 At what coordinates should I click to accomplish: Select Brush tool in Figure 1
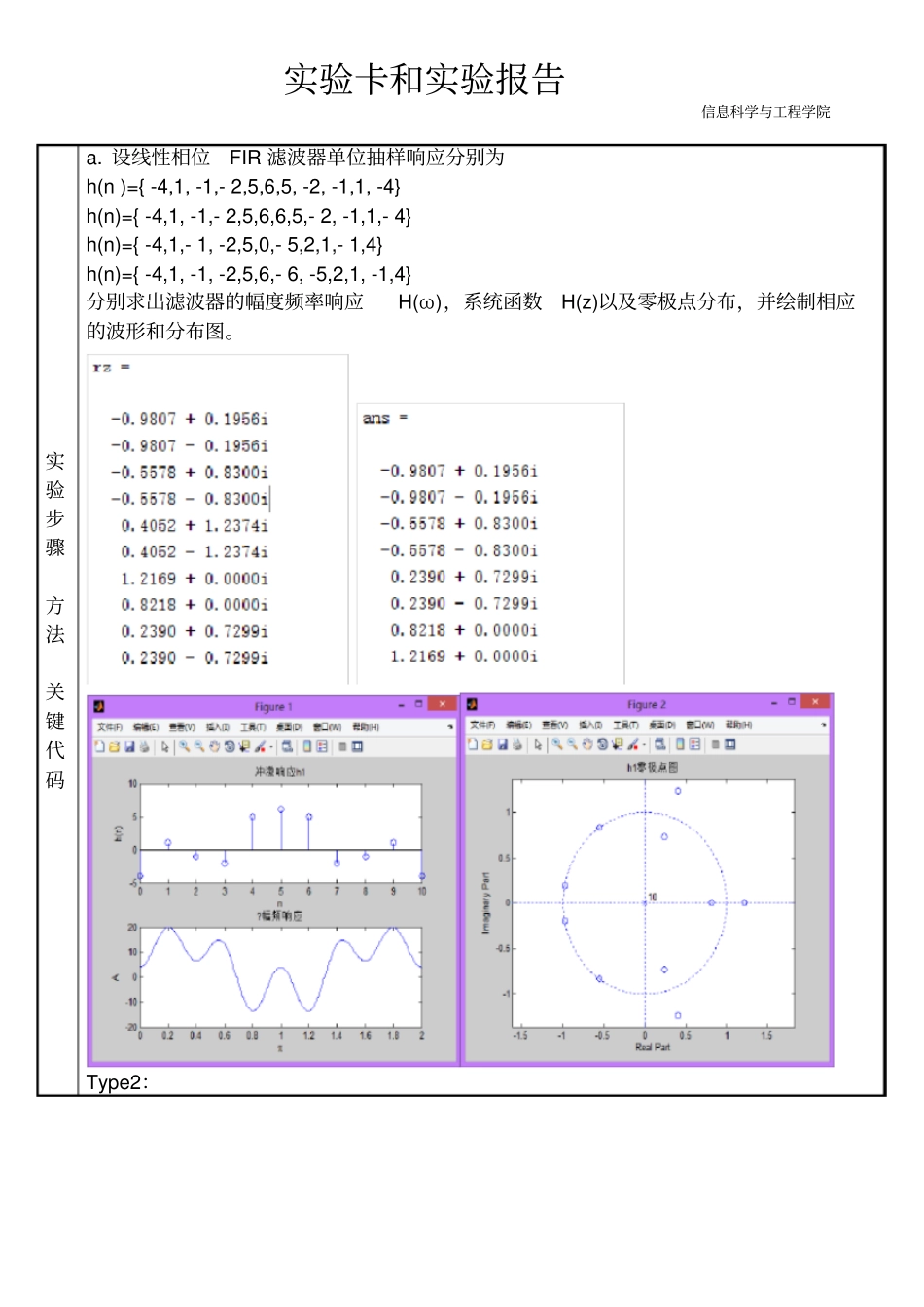(x=260, y=747)
